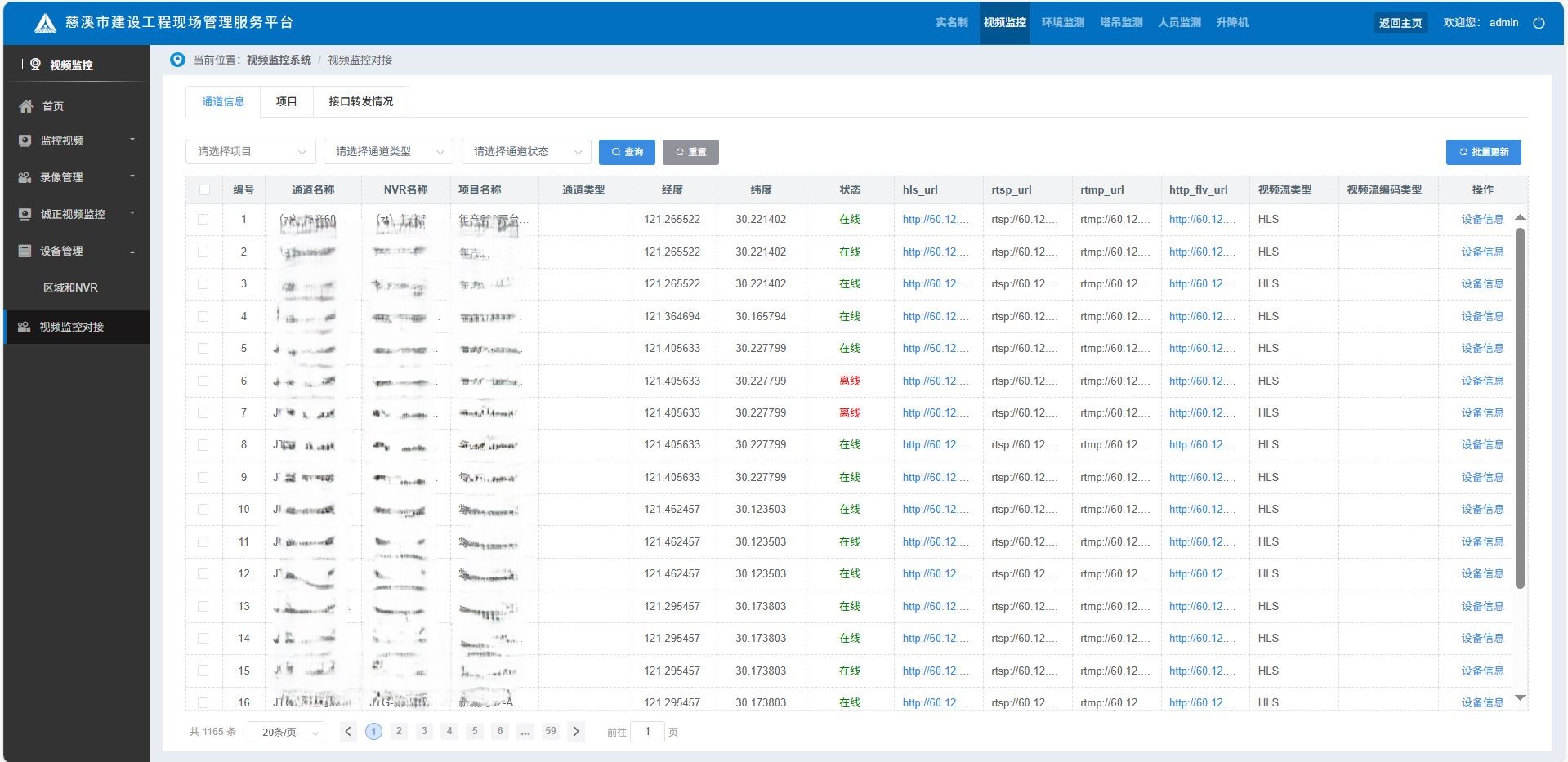Open 设备信息 link for row 4
This screenshot has height=762, width=1568.
1482,316
